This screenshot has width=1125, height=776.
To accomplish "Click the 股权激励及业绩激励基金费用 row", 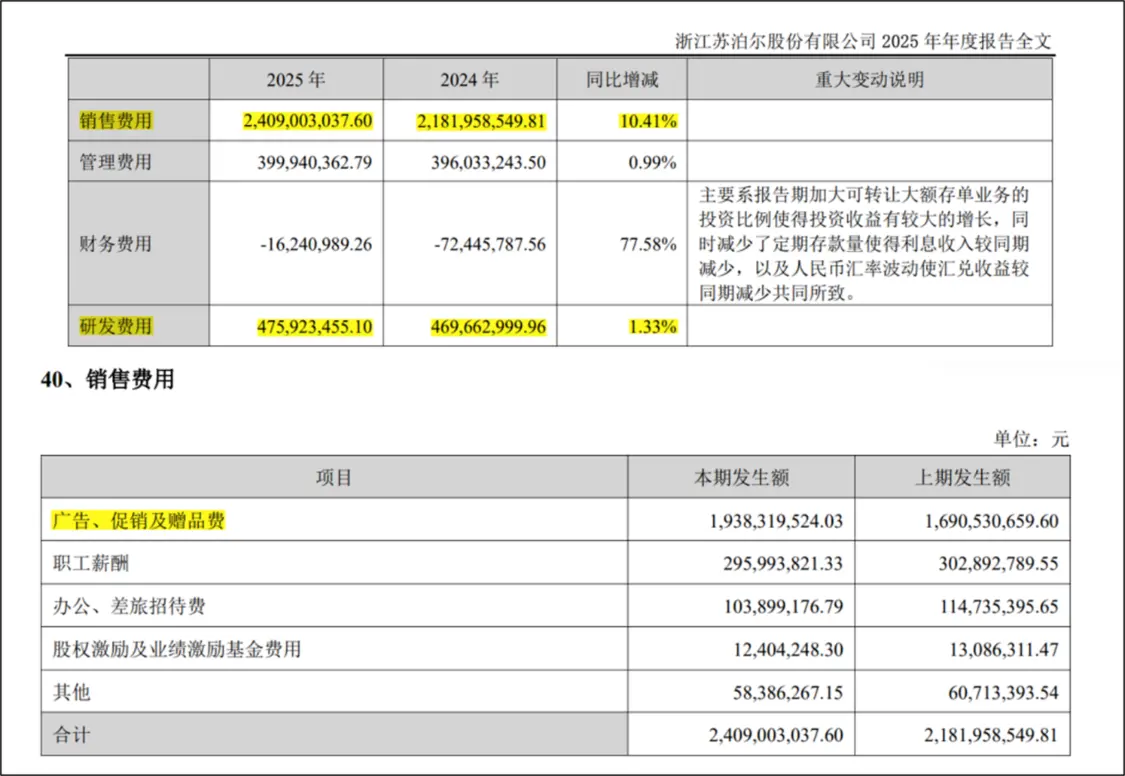I will (x=555, y=649).
